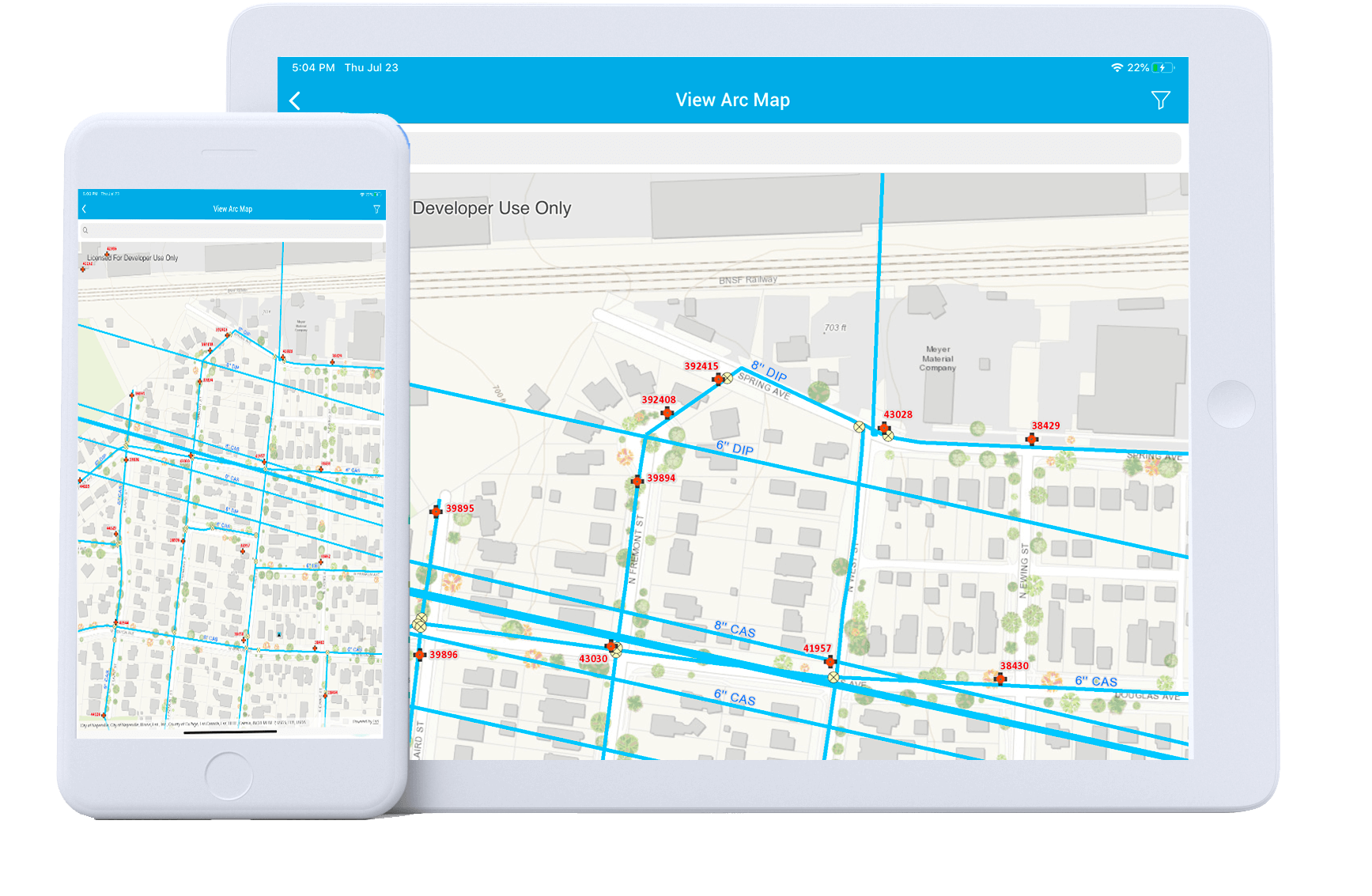
Task: Click the BNSF Railway label
Action: pos(748,280)
